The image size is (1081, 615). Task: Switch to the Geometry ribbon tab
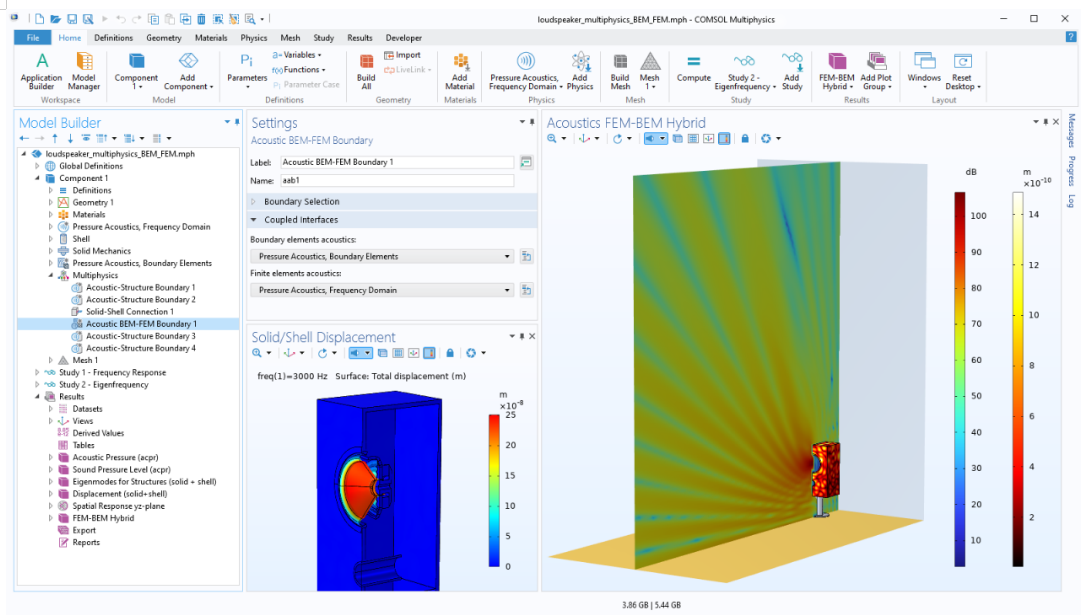tap(164, 38)
